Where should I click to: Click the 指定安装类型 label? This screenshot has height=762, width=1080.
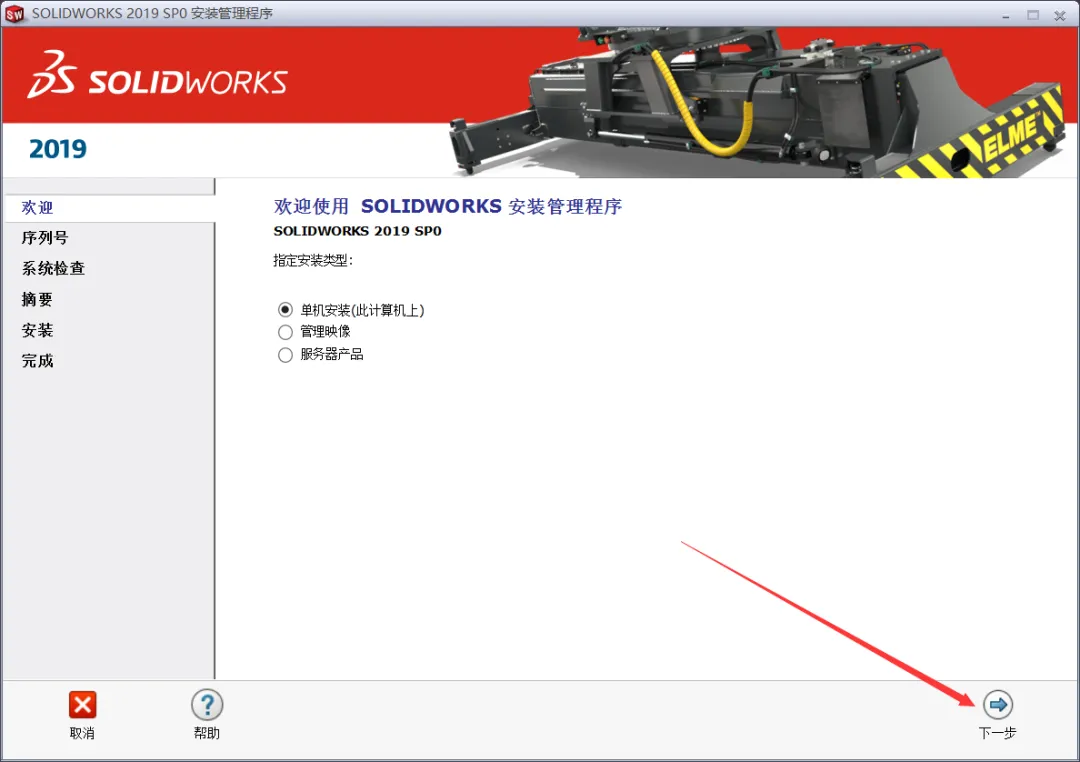[x=313, y=260]
